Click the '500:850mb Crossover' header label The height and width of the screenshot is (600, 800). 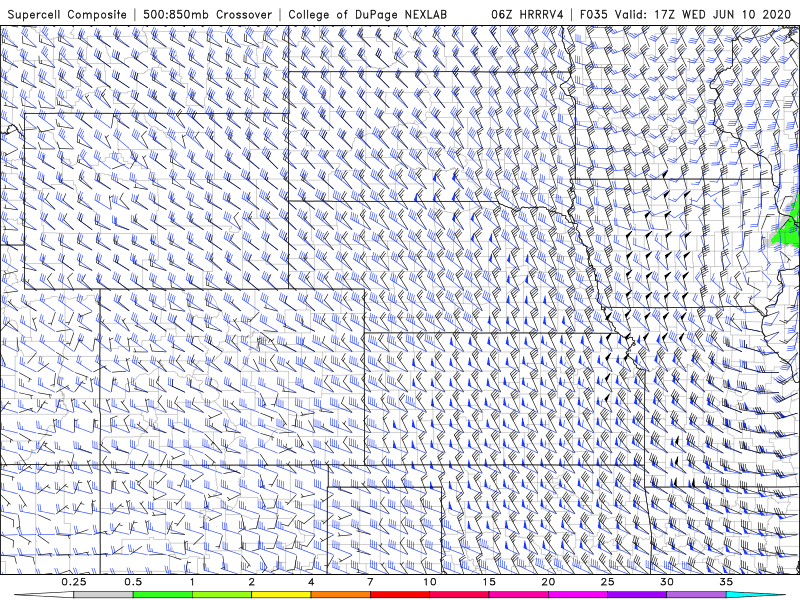(207, 14)
